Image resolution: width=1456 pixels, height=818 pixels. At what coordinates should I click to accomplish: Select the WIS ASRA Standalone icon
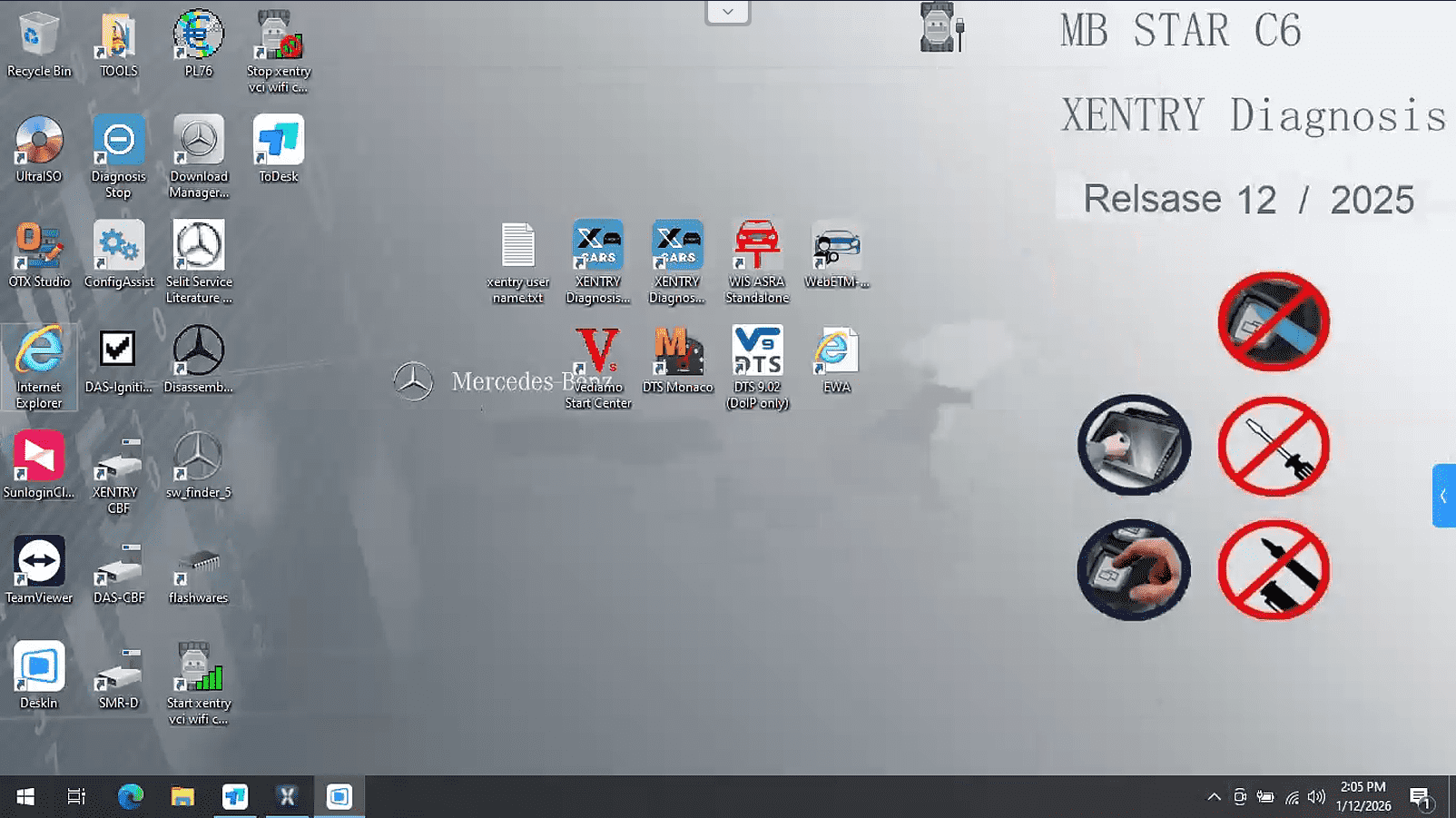pyautogui.click(x=757, y=248)
